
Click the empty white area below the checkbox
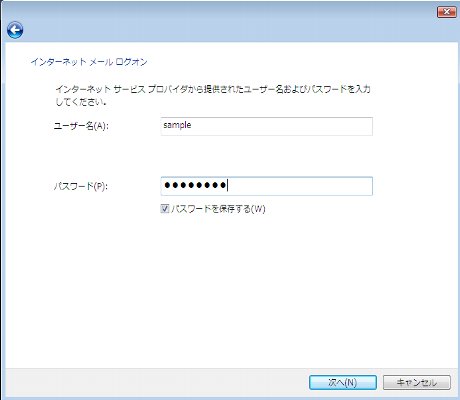coord(230,287)
